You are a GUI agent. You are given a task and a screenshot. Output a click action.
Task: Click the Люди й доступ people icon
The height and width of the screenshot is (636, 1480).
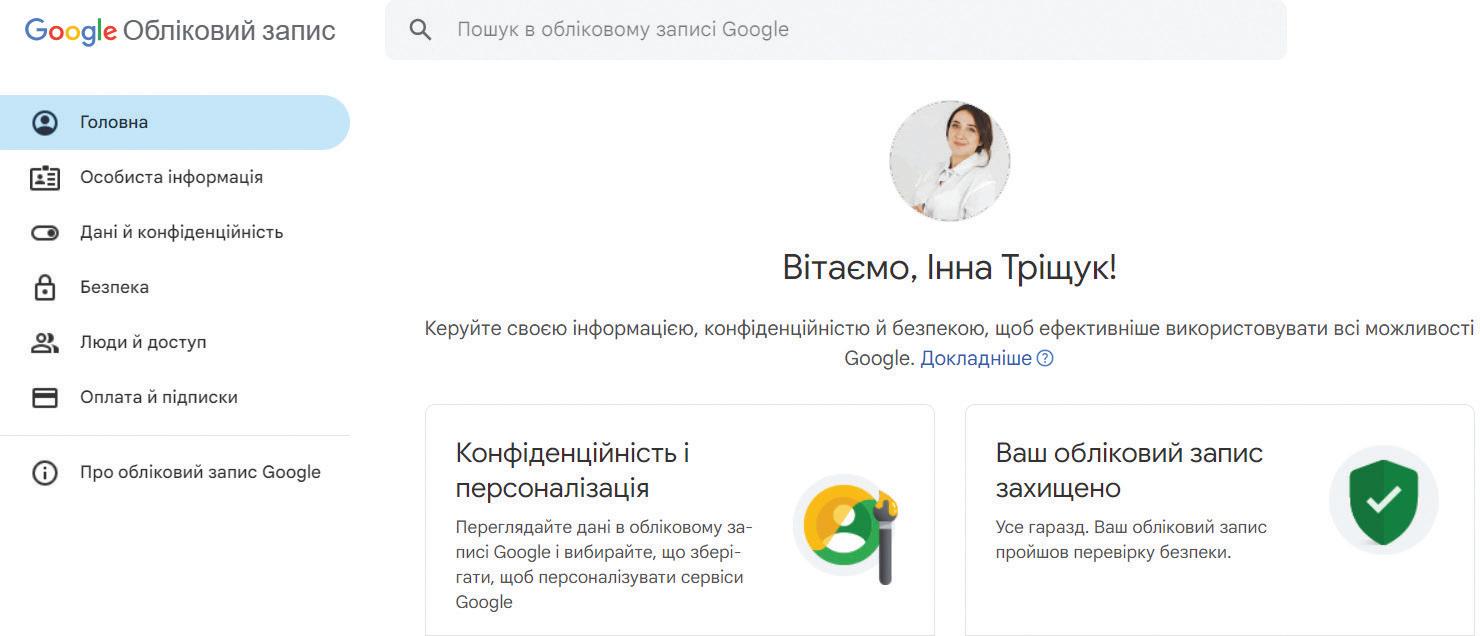coord(45,343)
